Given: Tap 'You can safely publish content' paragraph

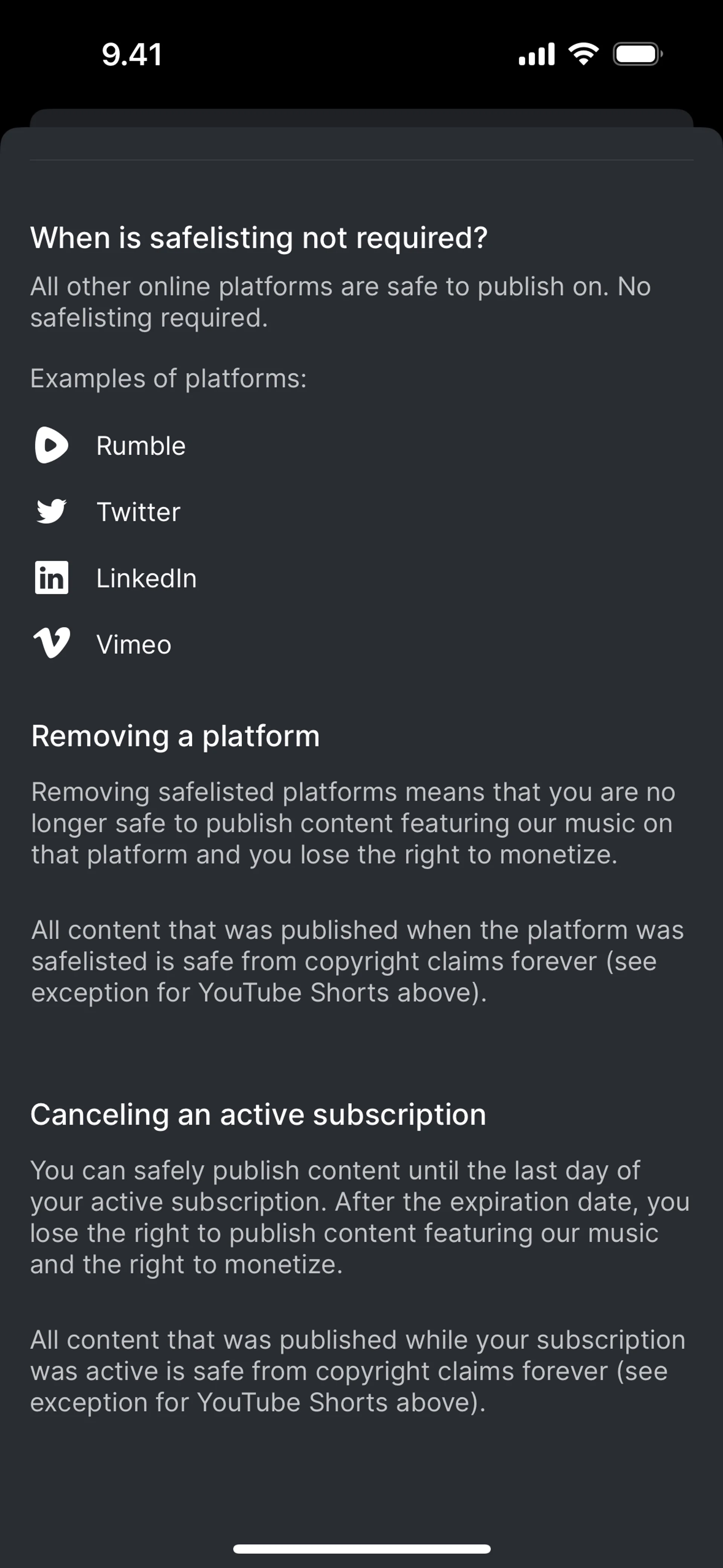Looking at the screenshot, I should click(359, 1217).
